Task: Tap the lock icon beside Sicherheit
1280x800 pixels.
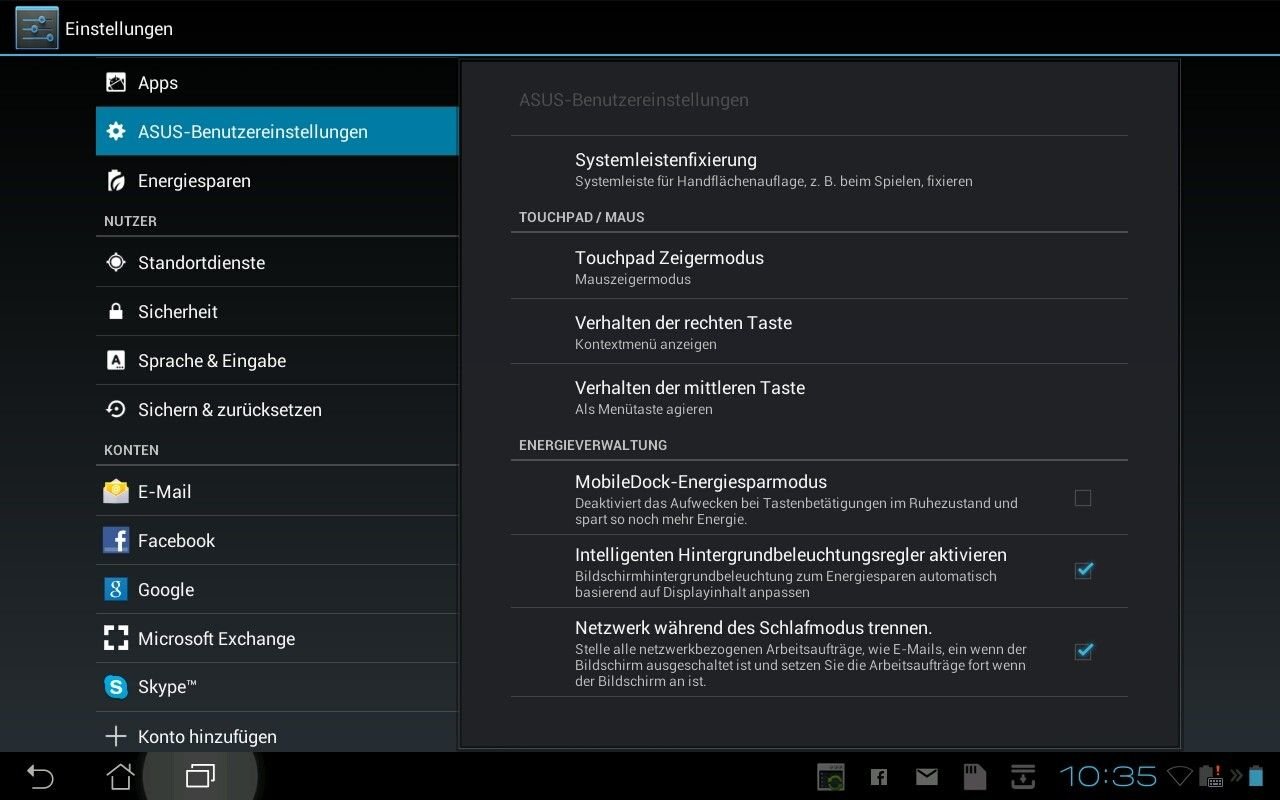Action: 116,311
